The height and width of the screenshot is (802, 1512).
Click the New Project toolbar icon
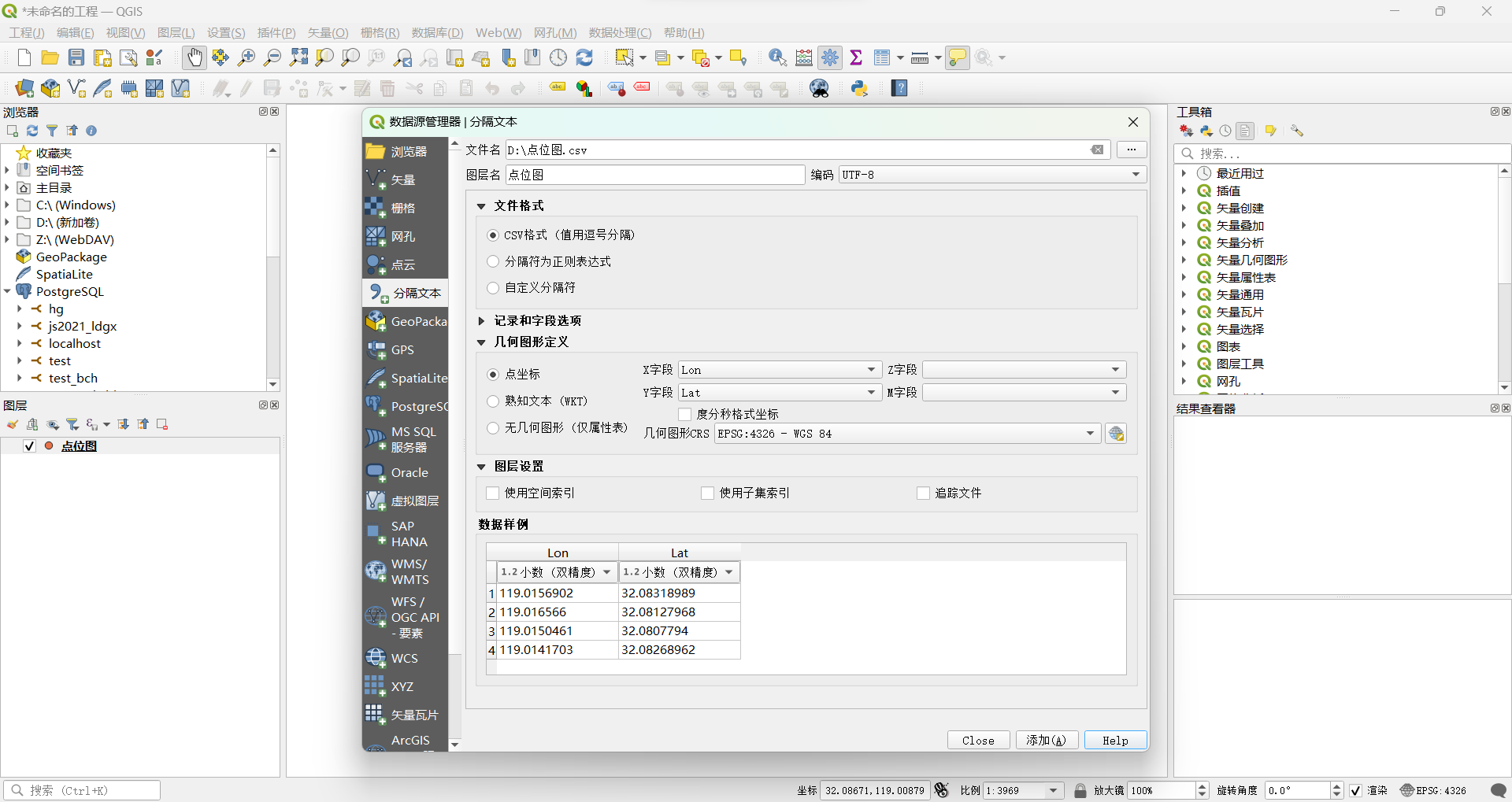(24, 57)
